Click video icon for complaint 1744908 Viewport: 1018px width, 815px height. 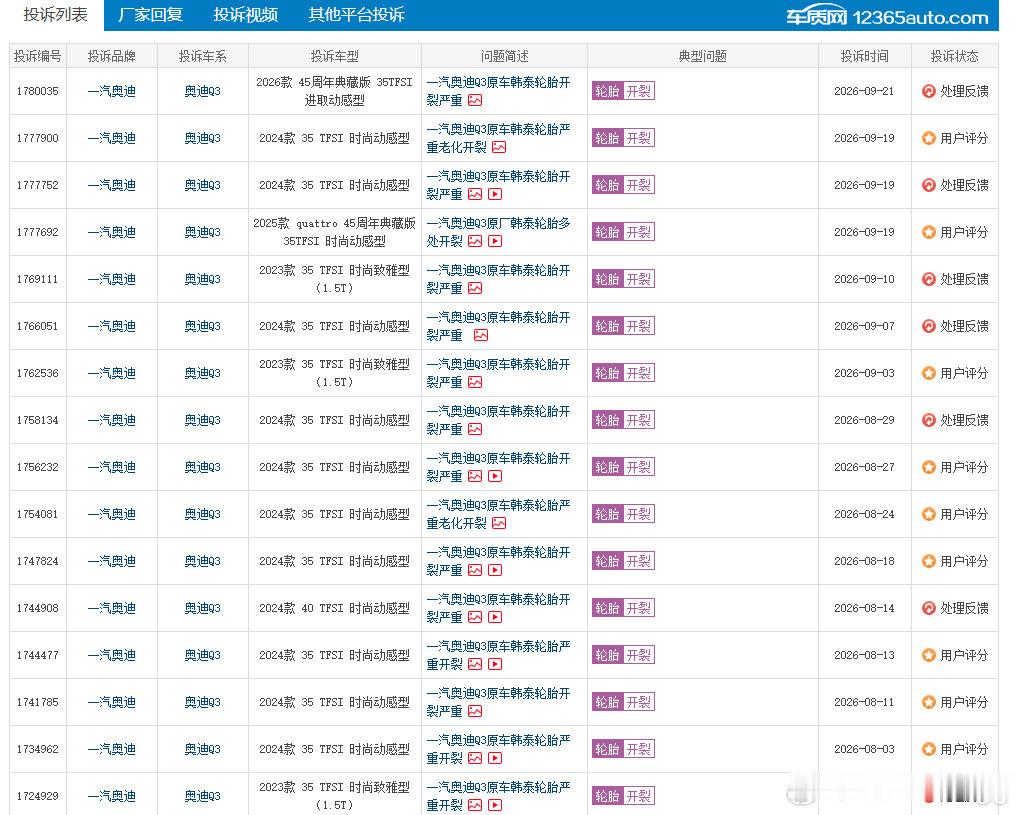coord(495,617)
